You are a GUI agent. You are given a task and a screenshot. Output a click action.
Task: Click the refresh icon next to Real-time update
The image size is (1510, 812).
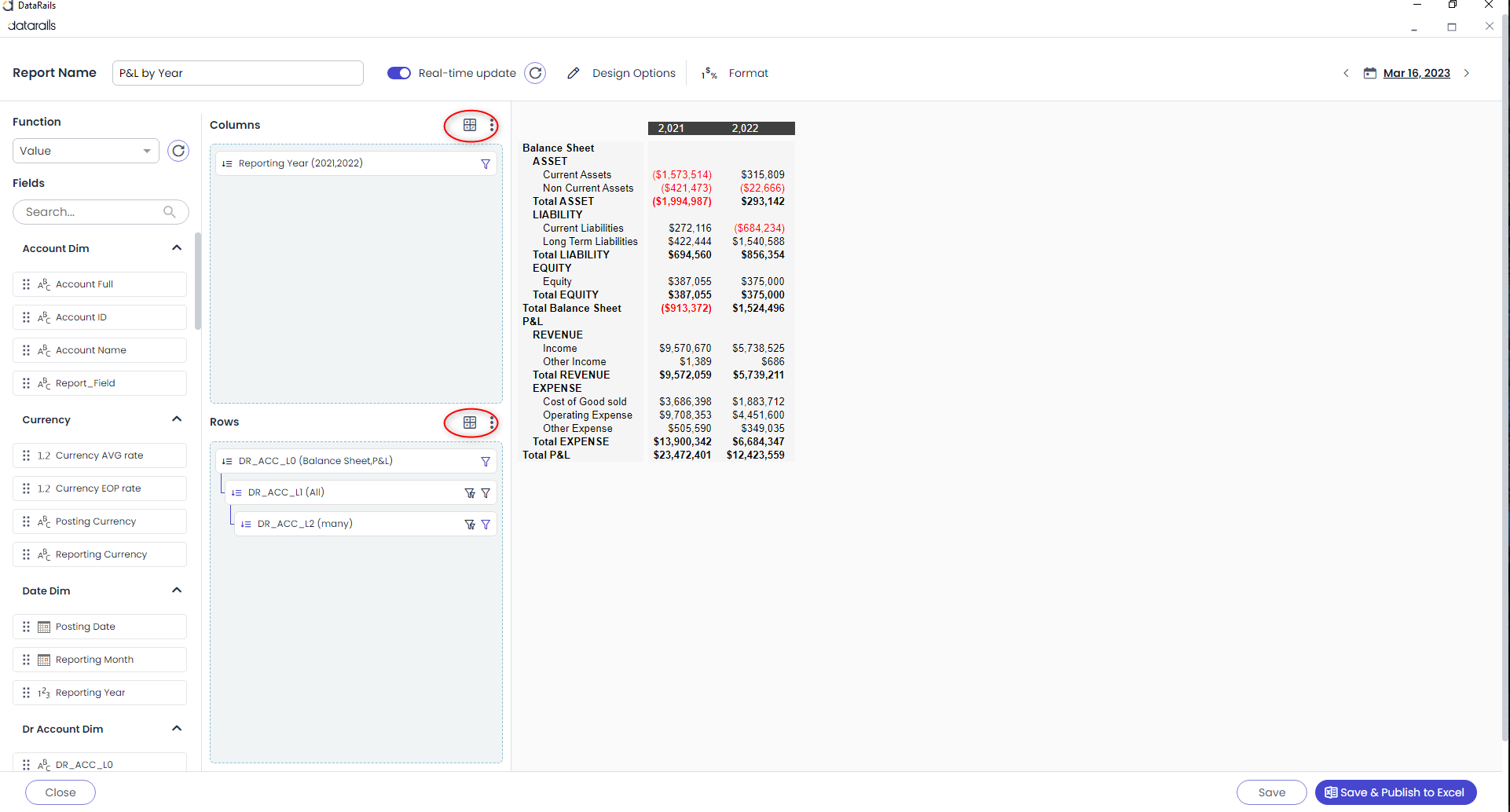click(535, 73)
